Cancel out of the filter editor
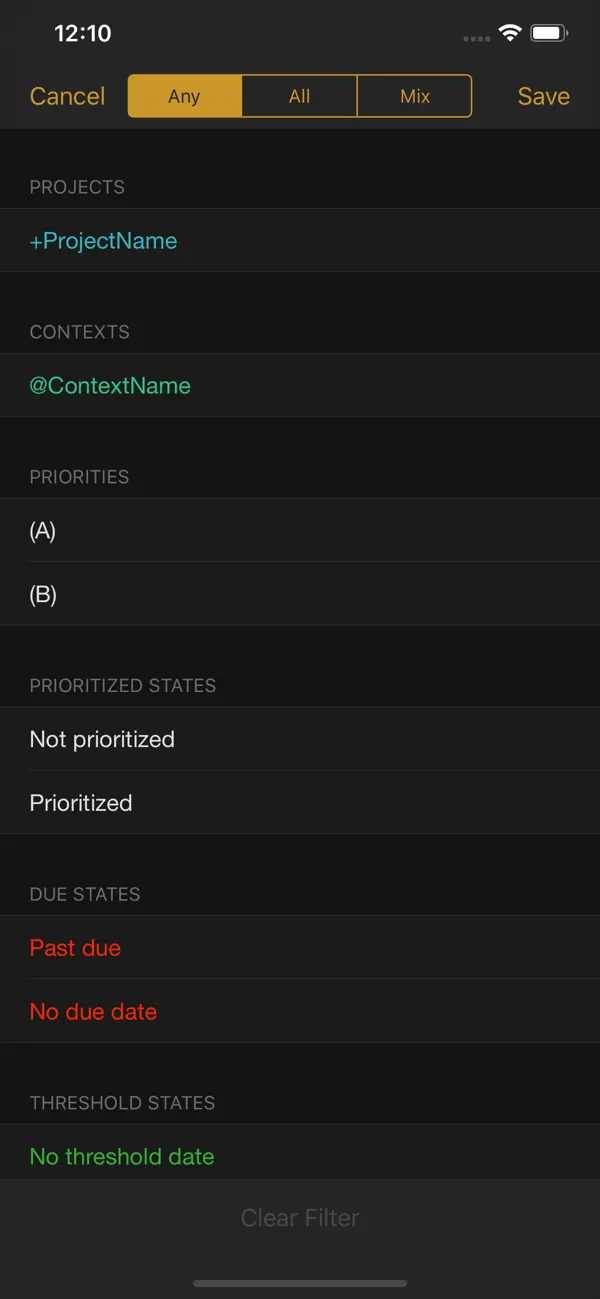600x1299 pixels. click(66, 96)
